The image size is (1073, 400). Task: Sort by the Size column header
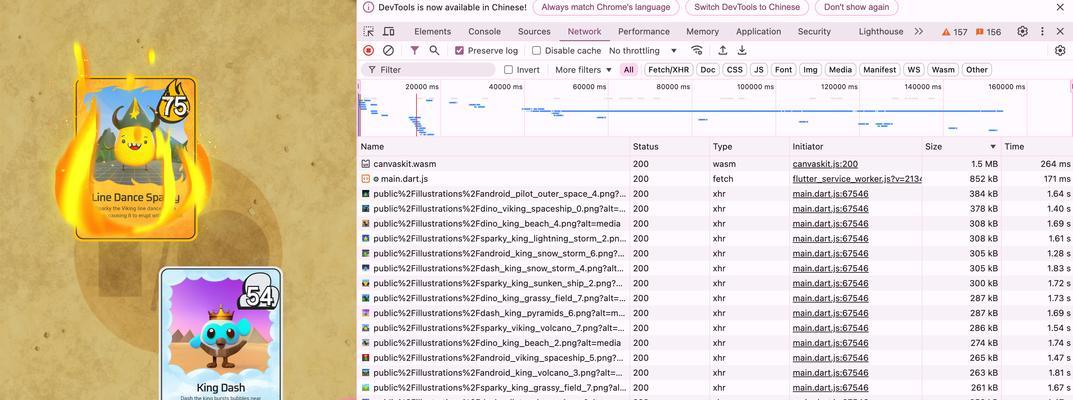(x=960, y=146)
